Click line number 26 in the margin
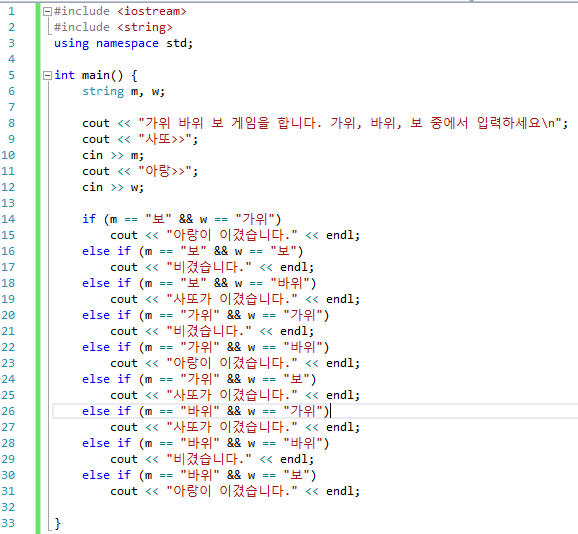Image resolution: width=578 pixels, height=534 pixels. click(8, 411)
